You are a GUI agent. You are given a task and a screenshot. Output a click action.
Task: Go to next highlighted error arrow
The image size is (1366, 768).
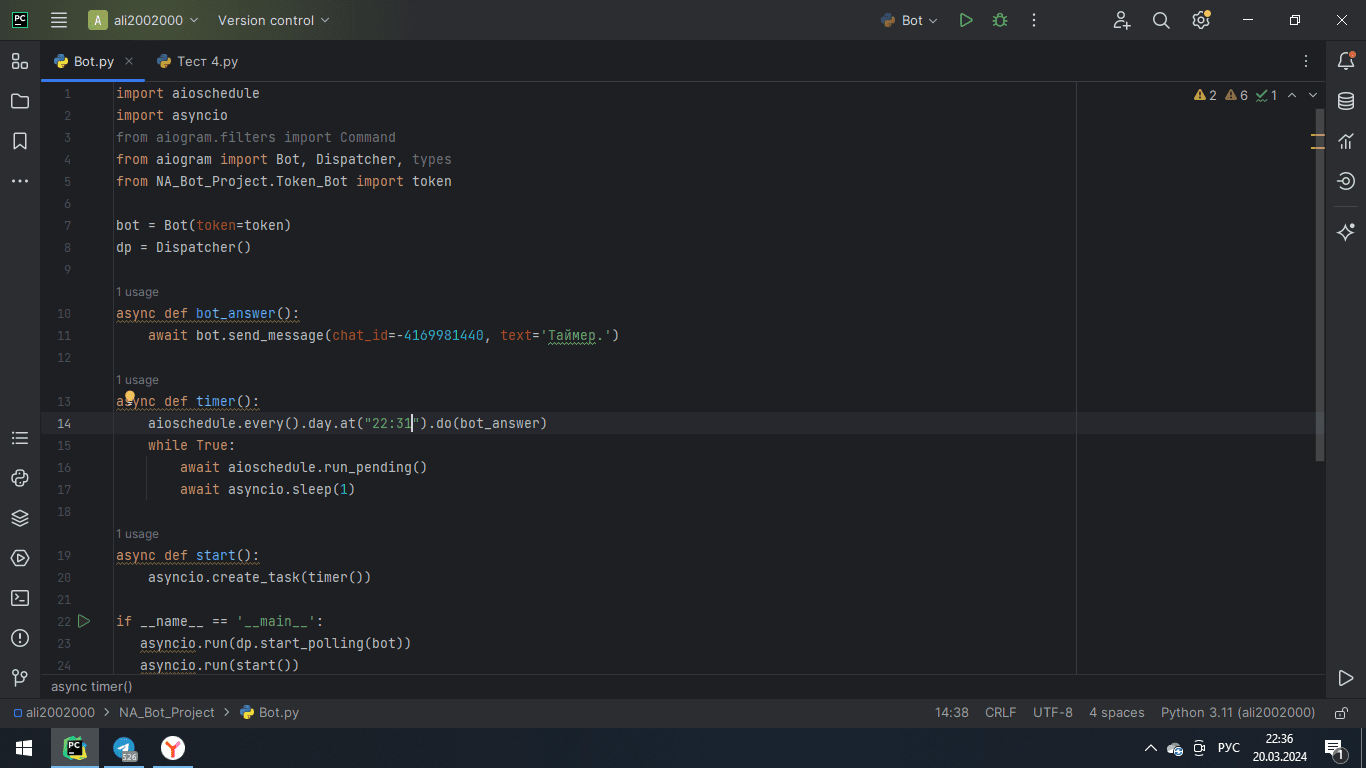click(x=1313, y=96)
